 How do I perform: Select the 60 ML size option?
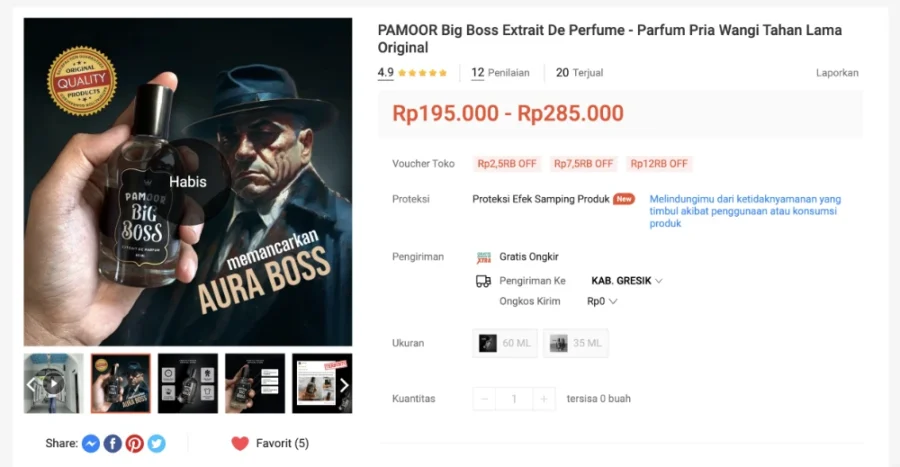click(x=505, y=343)
